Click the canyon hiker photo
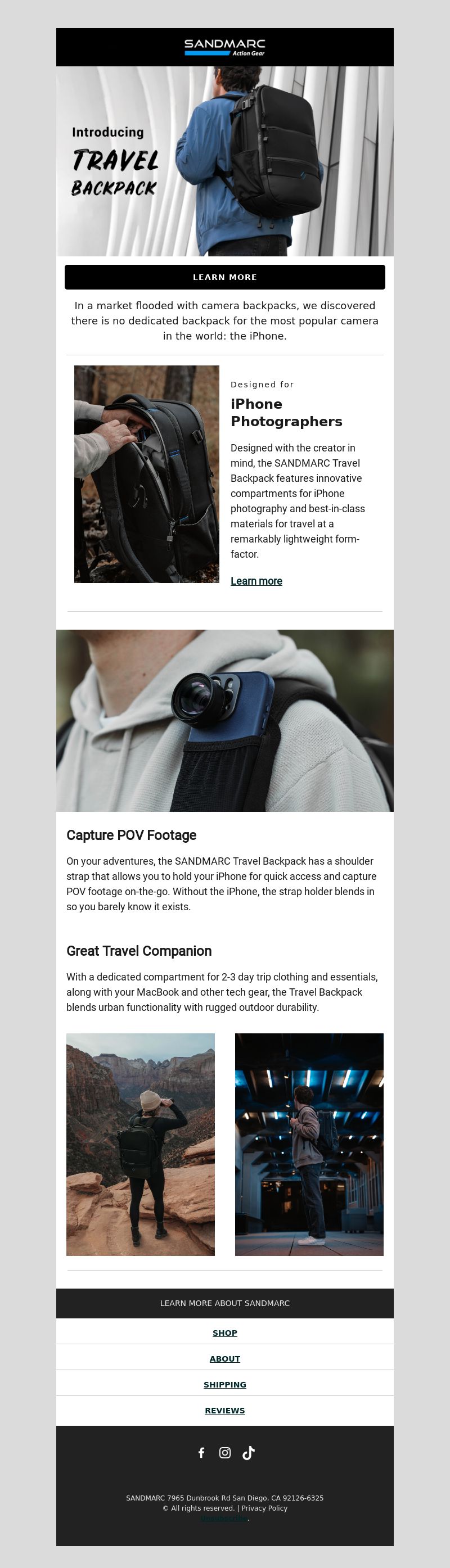The image size is (450, 1568). click(141, 1144)
